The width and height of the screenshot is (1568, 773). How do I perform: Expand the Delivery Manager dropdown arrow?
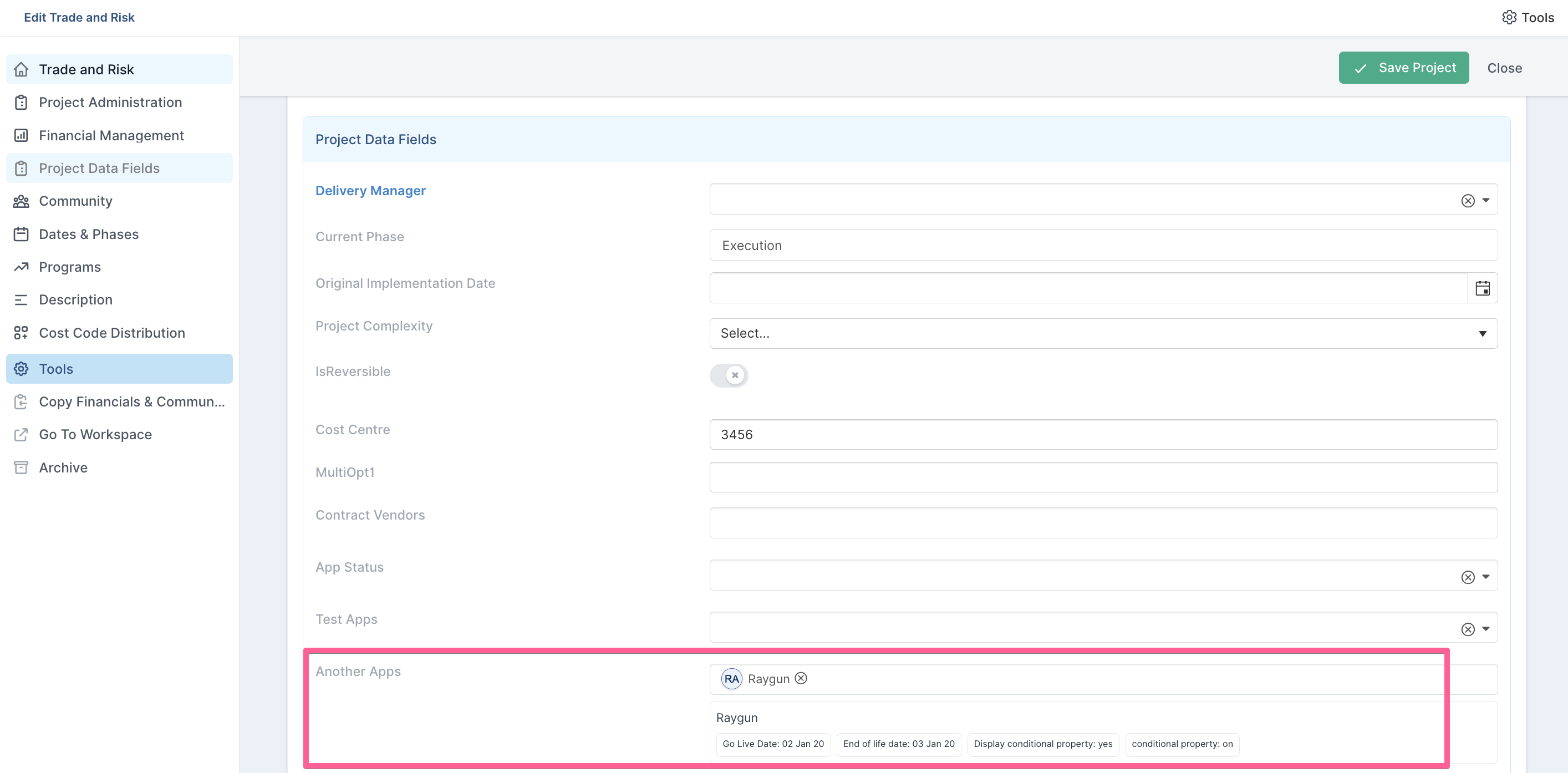pos(1486,200)
